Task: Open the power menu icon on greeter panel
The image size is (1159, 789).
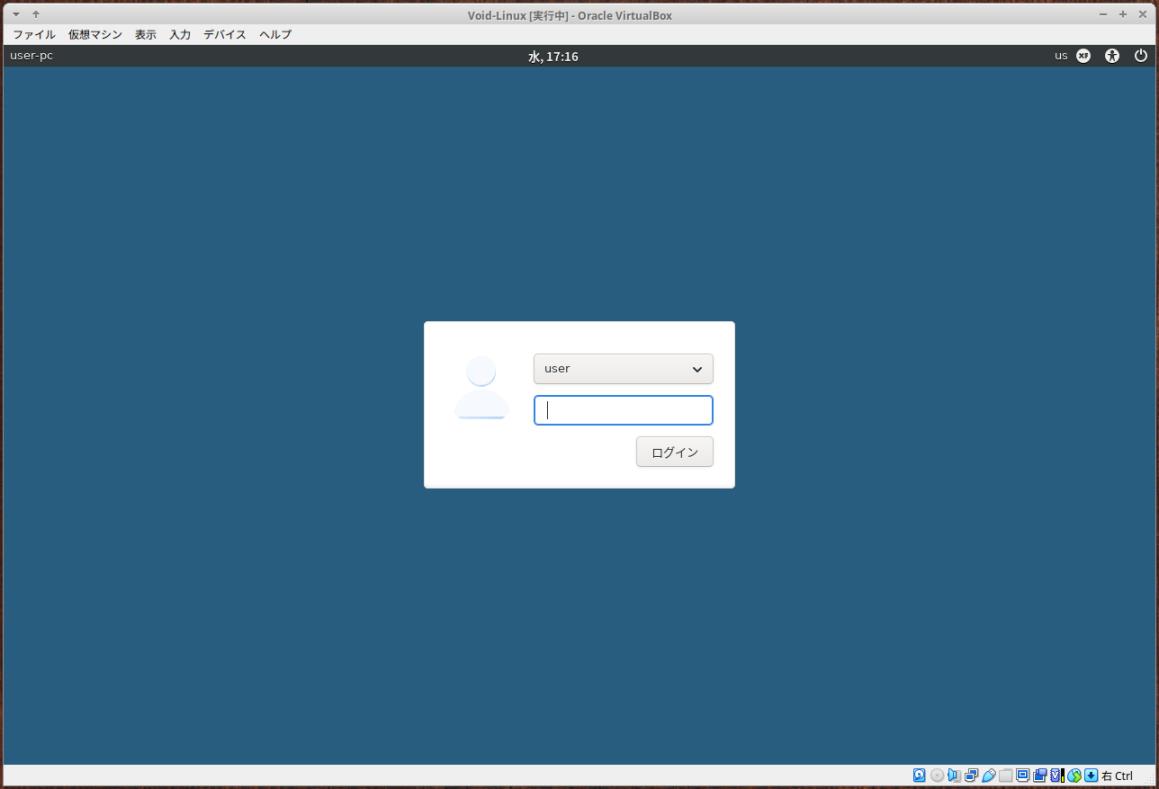Action: 1141,55
